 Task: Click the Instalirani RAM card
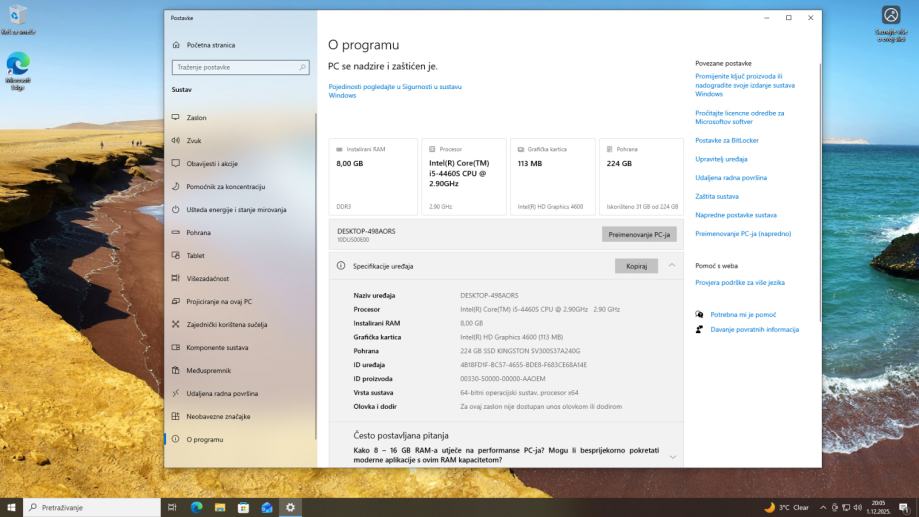click(373, 177)
